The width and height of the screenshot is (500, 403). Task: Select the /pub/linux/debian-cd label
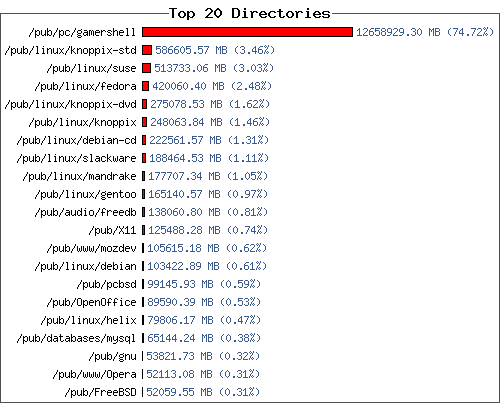click(x=76, y=140)
